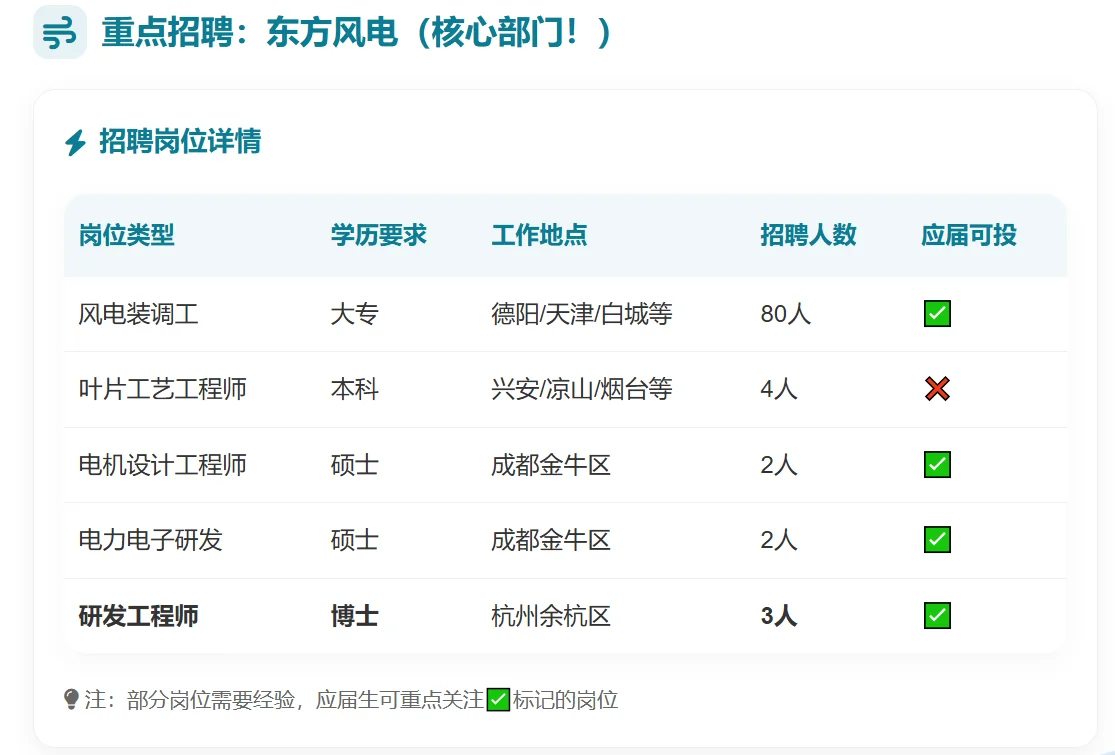Click the bold 博士 education cell

coord(355,616)
